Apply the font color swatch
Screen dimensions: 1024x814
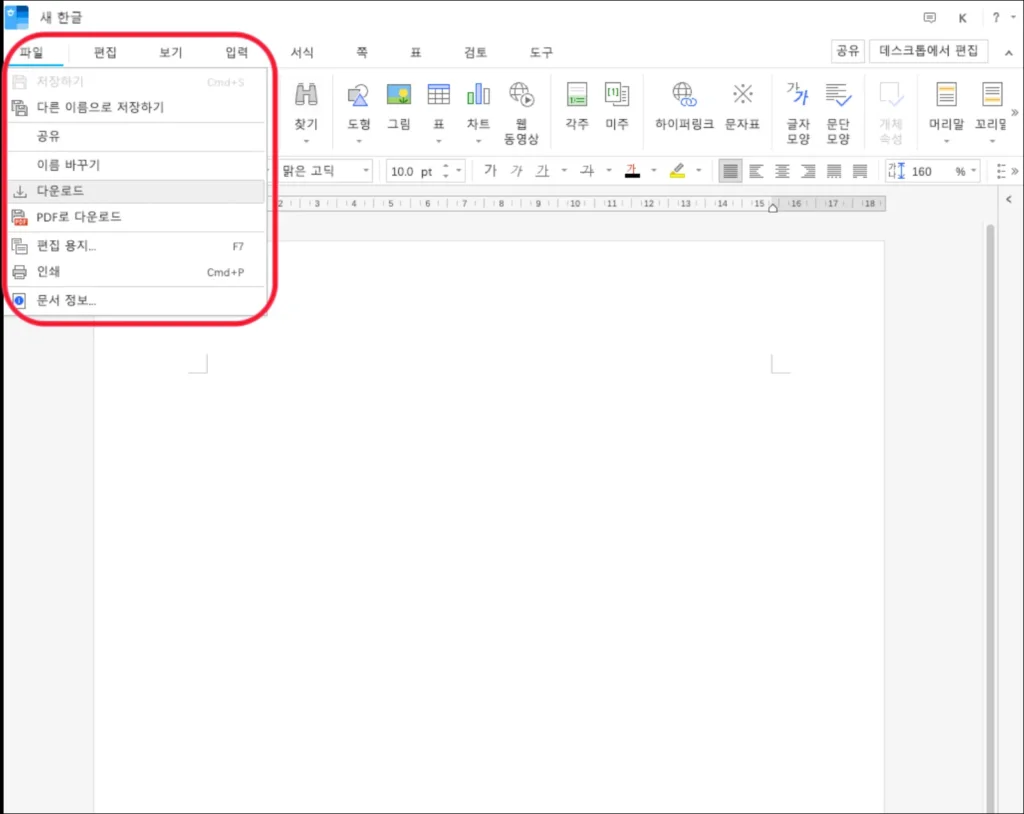click(632, 171)
